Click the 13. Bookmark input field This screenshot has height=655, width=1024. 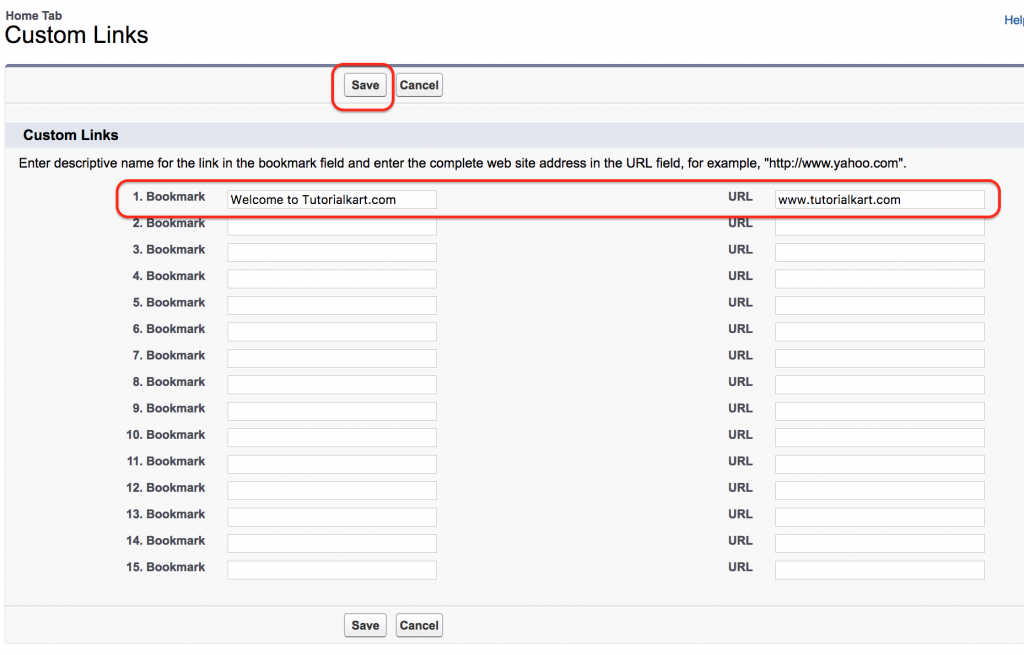pyautogui.click(x=332, y=517)
